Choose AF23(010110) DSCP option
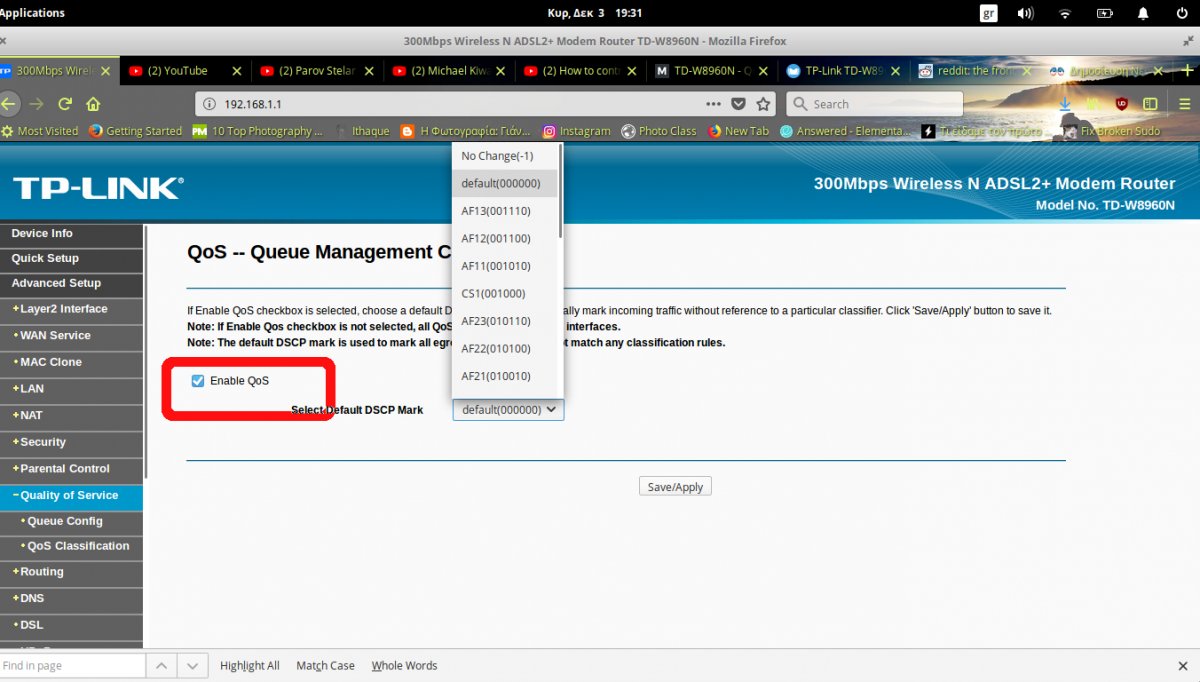 (505, 321)
